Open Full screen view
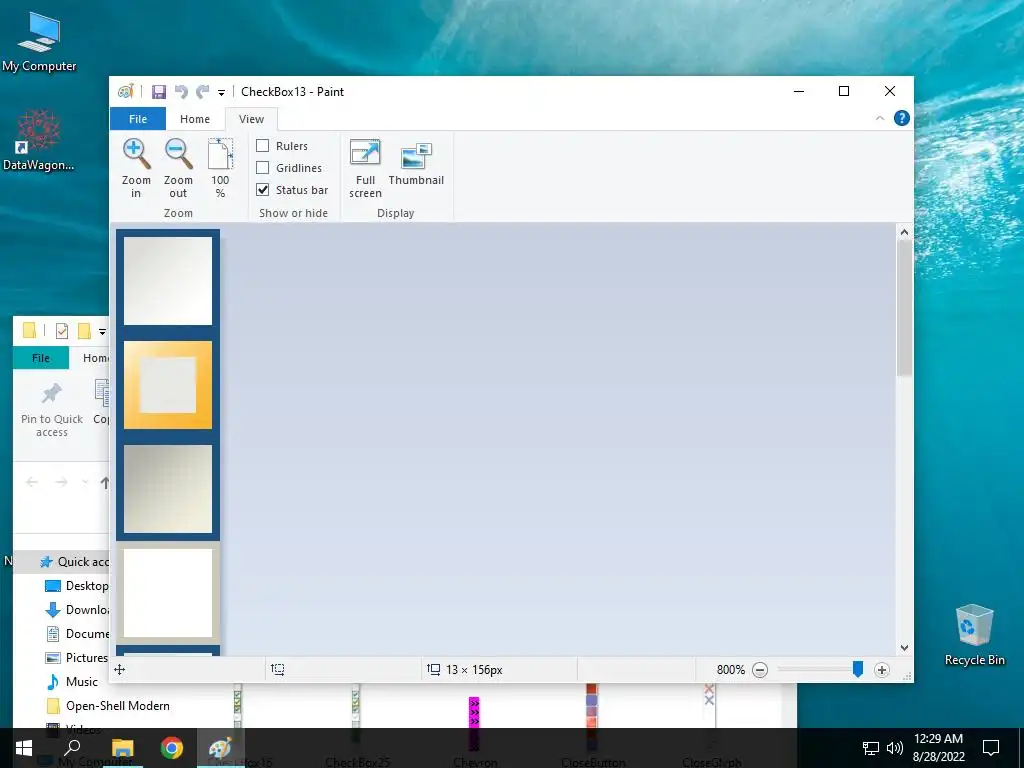The width and height of the screenshot is (1024, 768). (365, 168)
